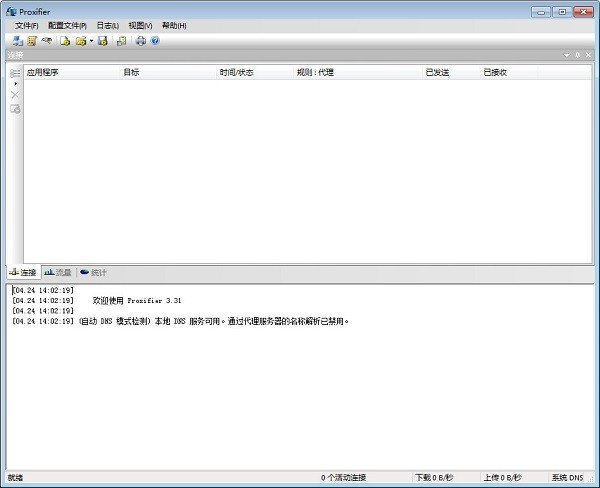This screenshot has height=488, width=600.
Task: Click the log line about 本地 DNS 服务可用
Action: coord(181,321)
